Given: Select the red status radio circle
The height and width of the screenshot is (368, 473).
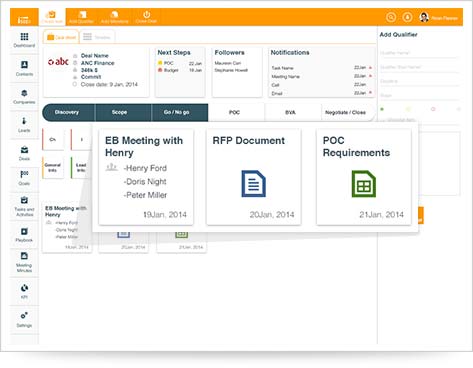Looking at the screenshot, I should tap(433, 109).
